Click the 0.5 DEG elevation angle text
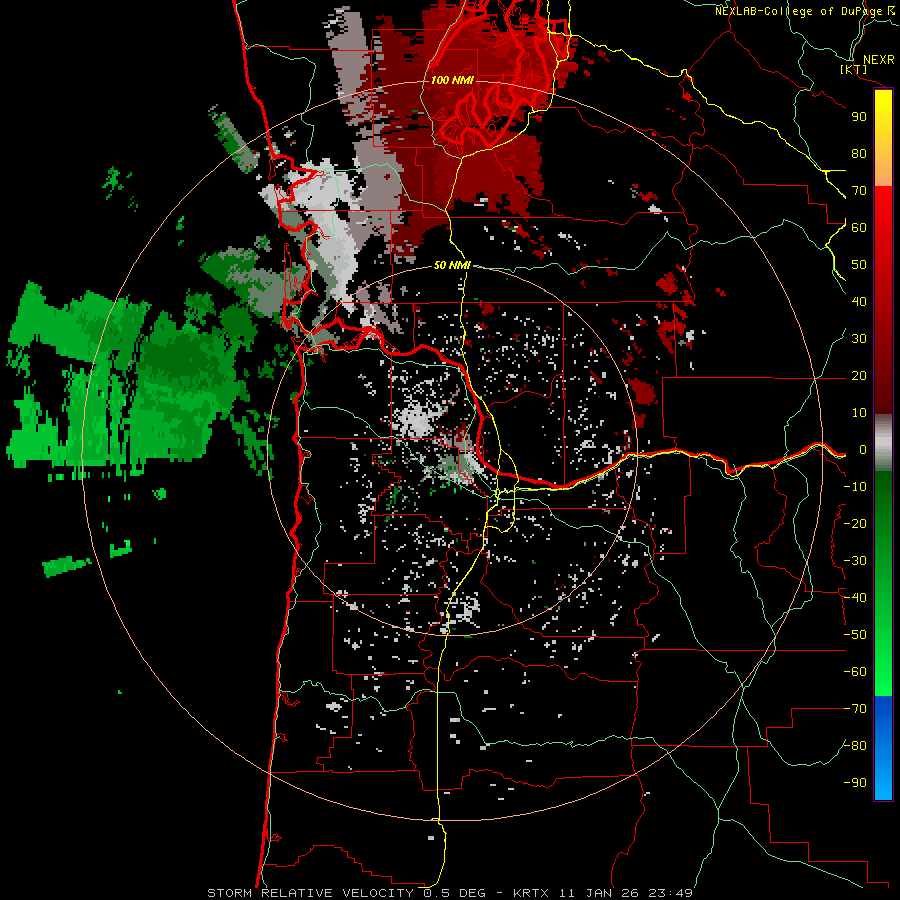This screenshot has width=900, height=900. [x=455, y=893]
